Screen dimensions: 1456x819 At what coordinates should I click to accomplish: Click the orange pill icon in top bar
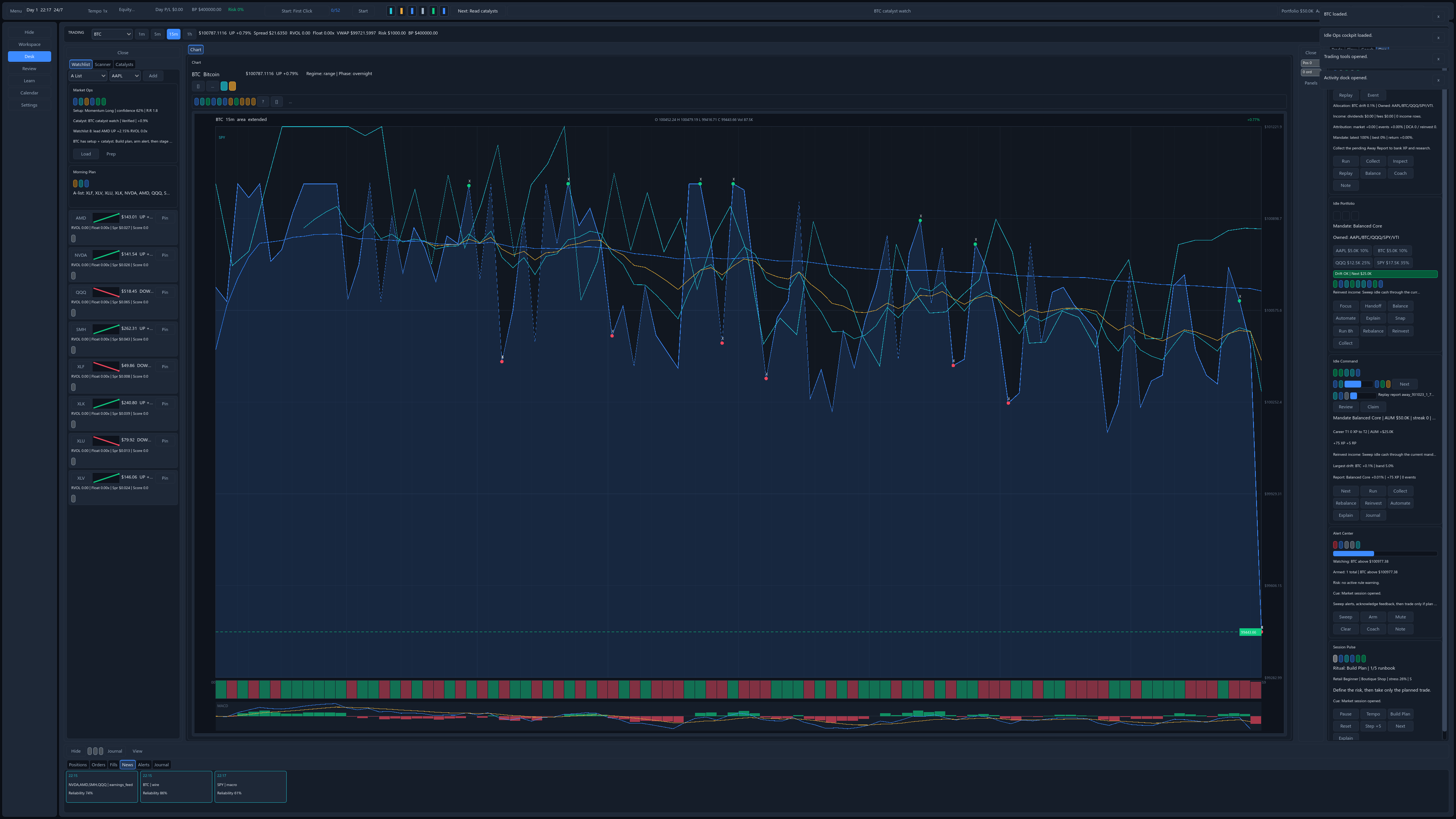tap(401, 11)
